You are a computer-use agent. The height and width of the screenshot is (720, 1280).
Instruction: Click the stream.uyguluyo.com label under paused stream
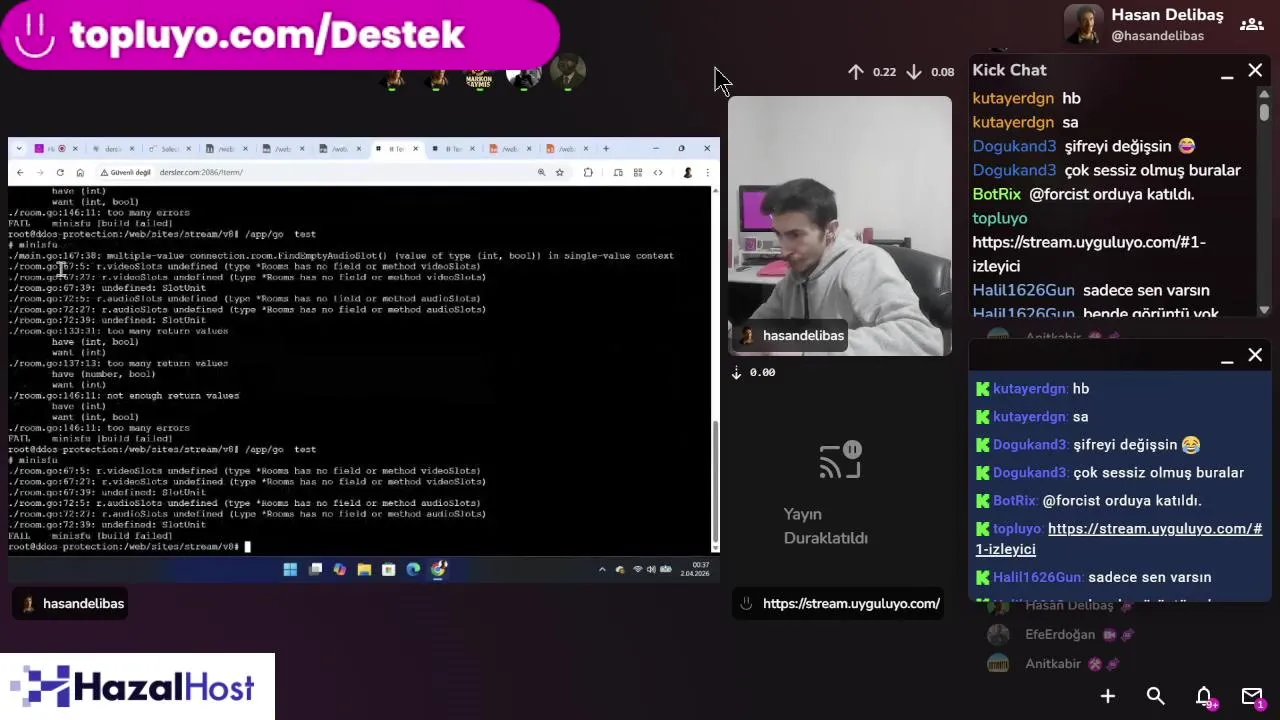[x=840, y=604]
